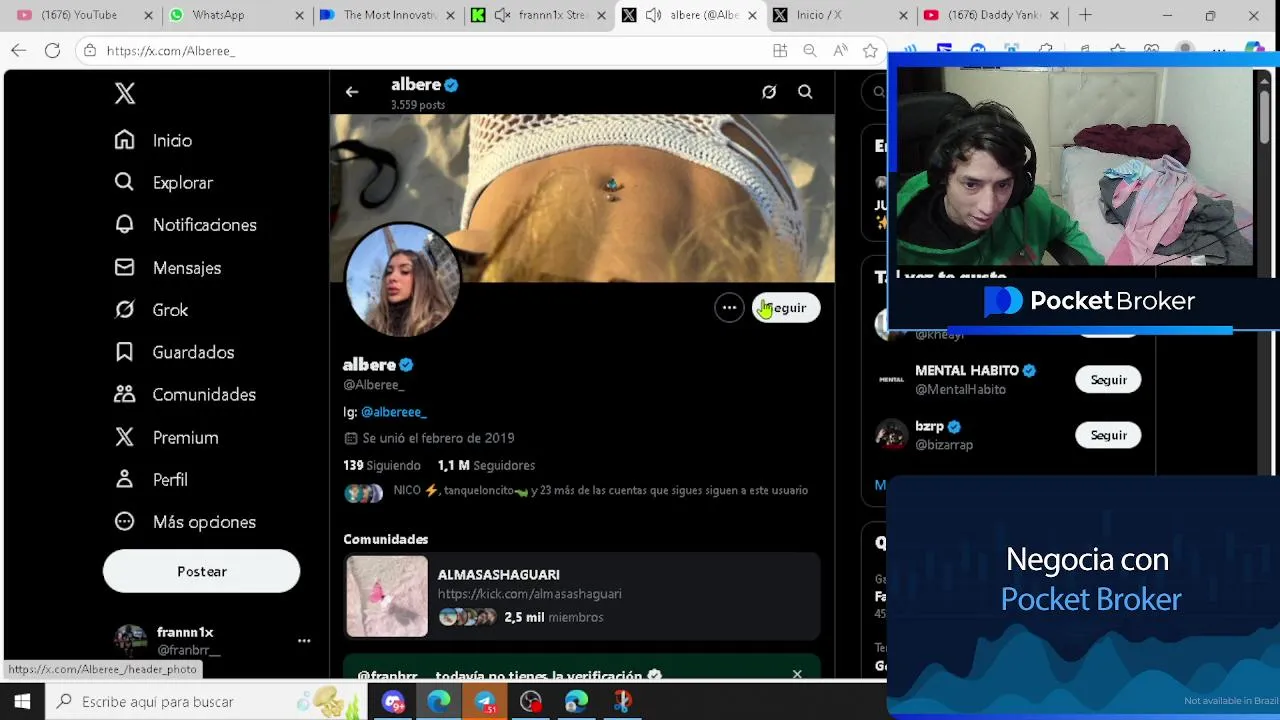
Task: Mute the albere tab audio icon
Action: (x=653, y=15)
